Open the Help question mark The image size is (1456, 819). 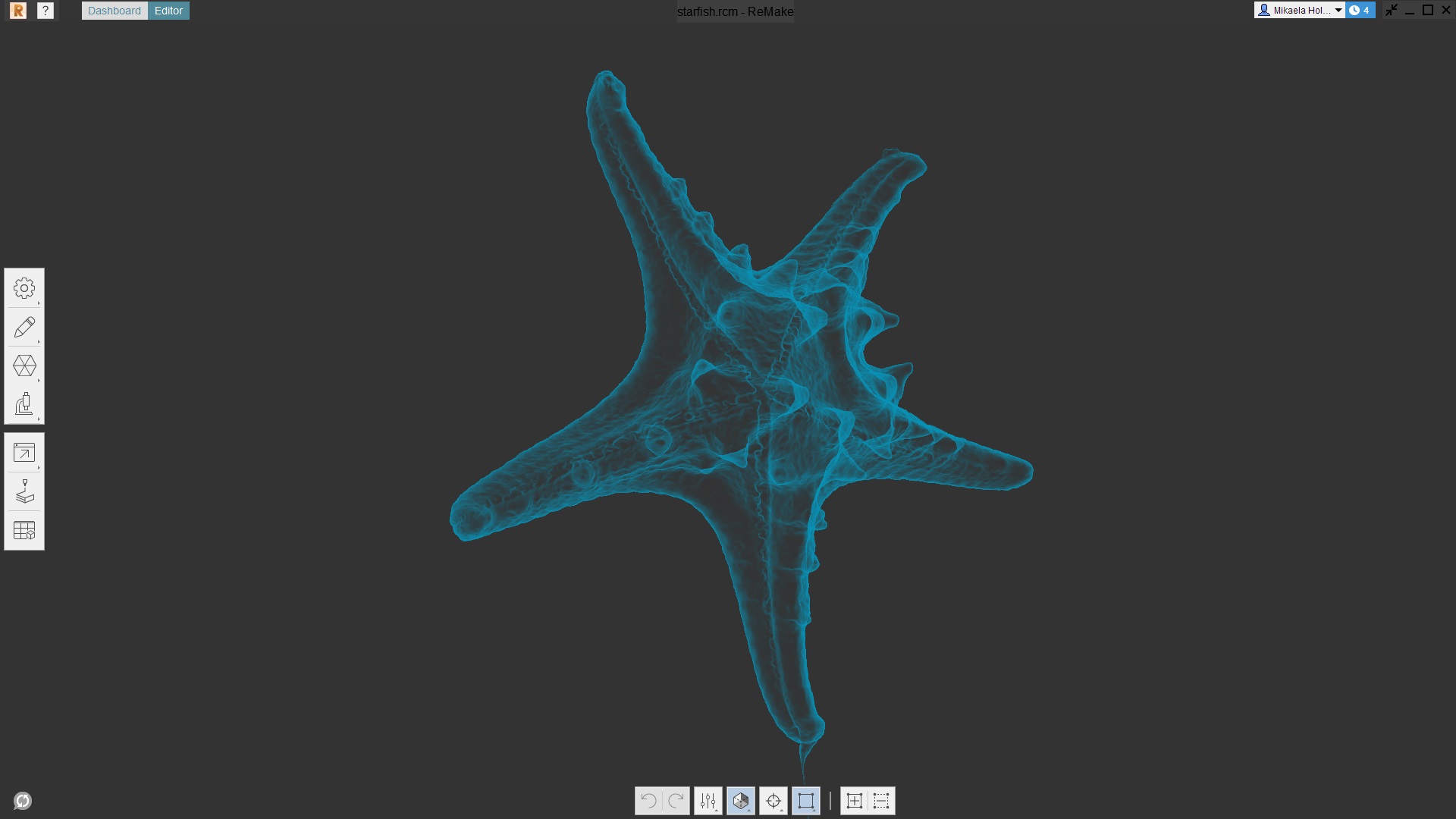pyautogui.click(x=46, y=10)
